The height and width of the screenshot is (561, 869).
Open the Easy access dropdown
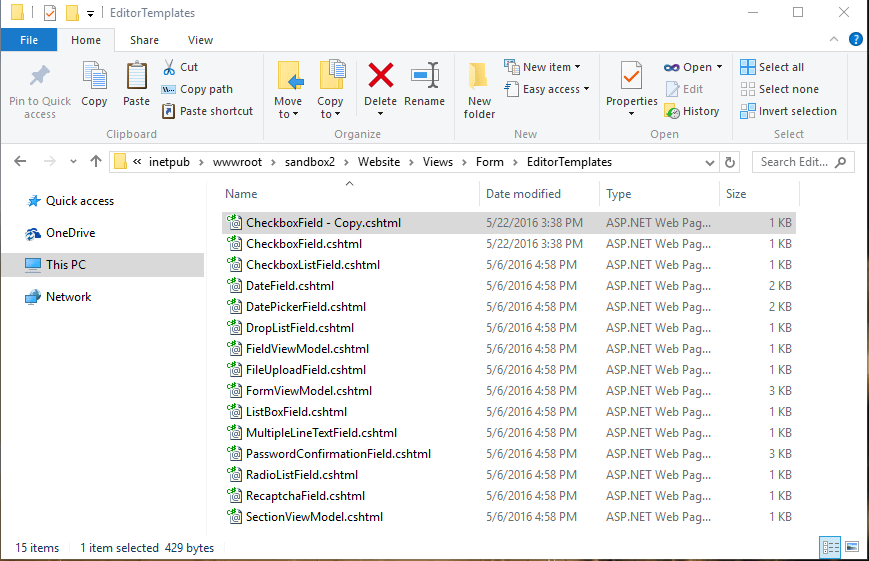click(x=547, y=89)
